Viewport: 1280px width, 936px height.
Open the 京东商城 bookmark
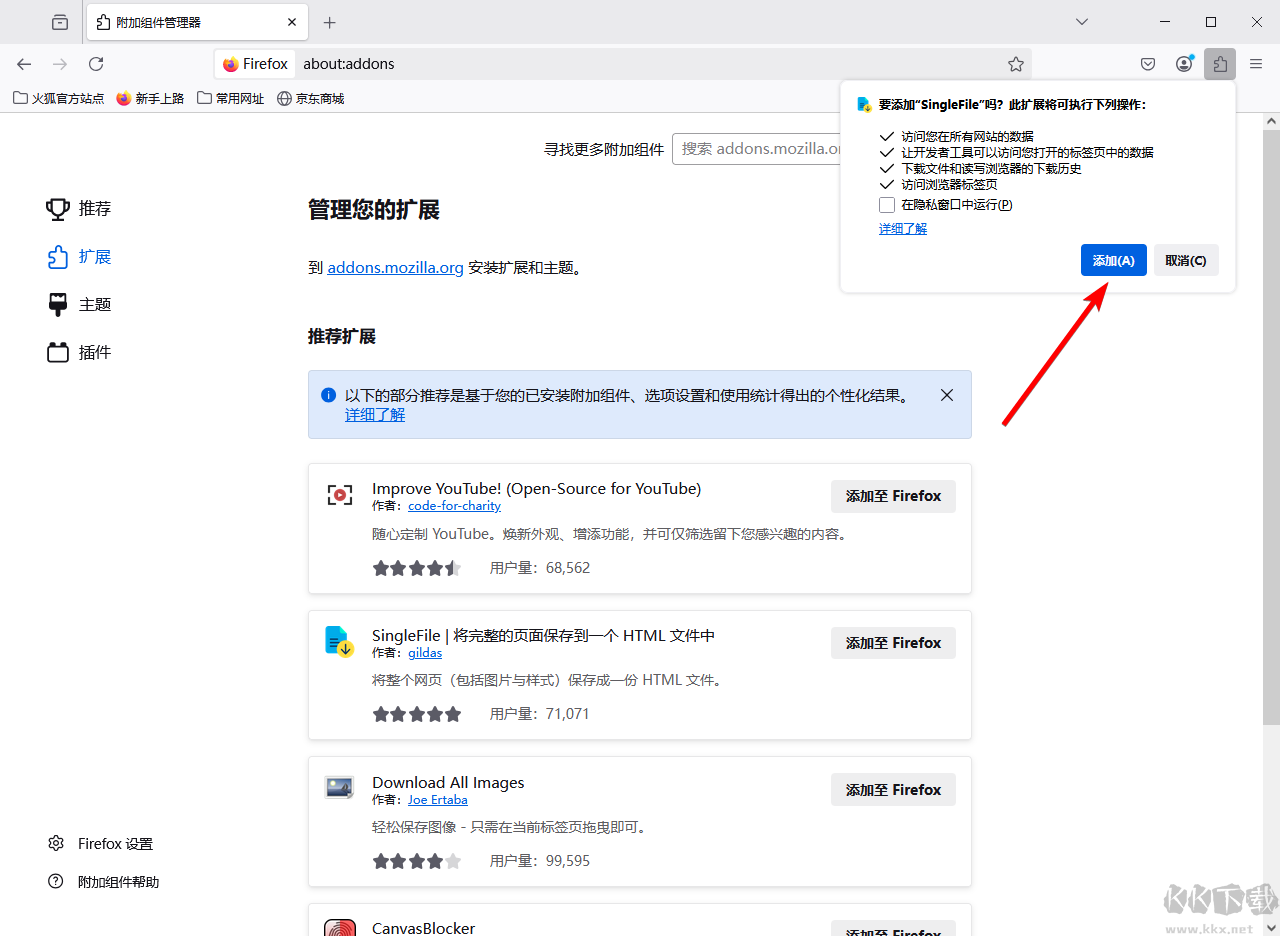click(318, 98)
